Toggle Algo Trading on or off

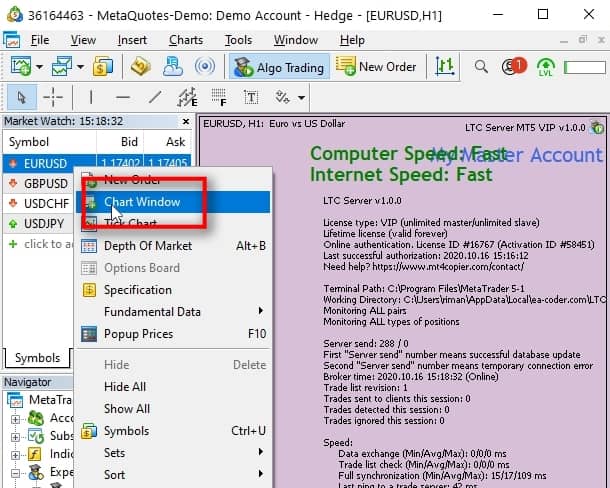coord(279,67)
